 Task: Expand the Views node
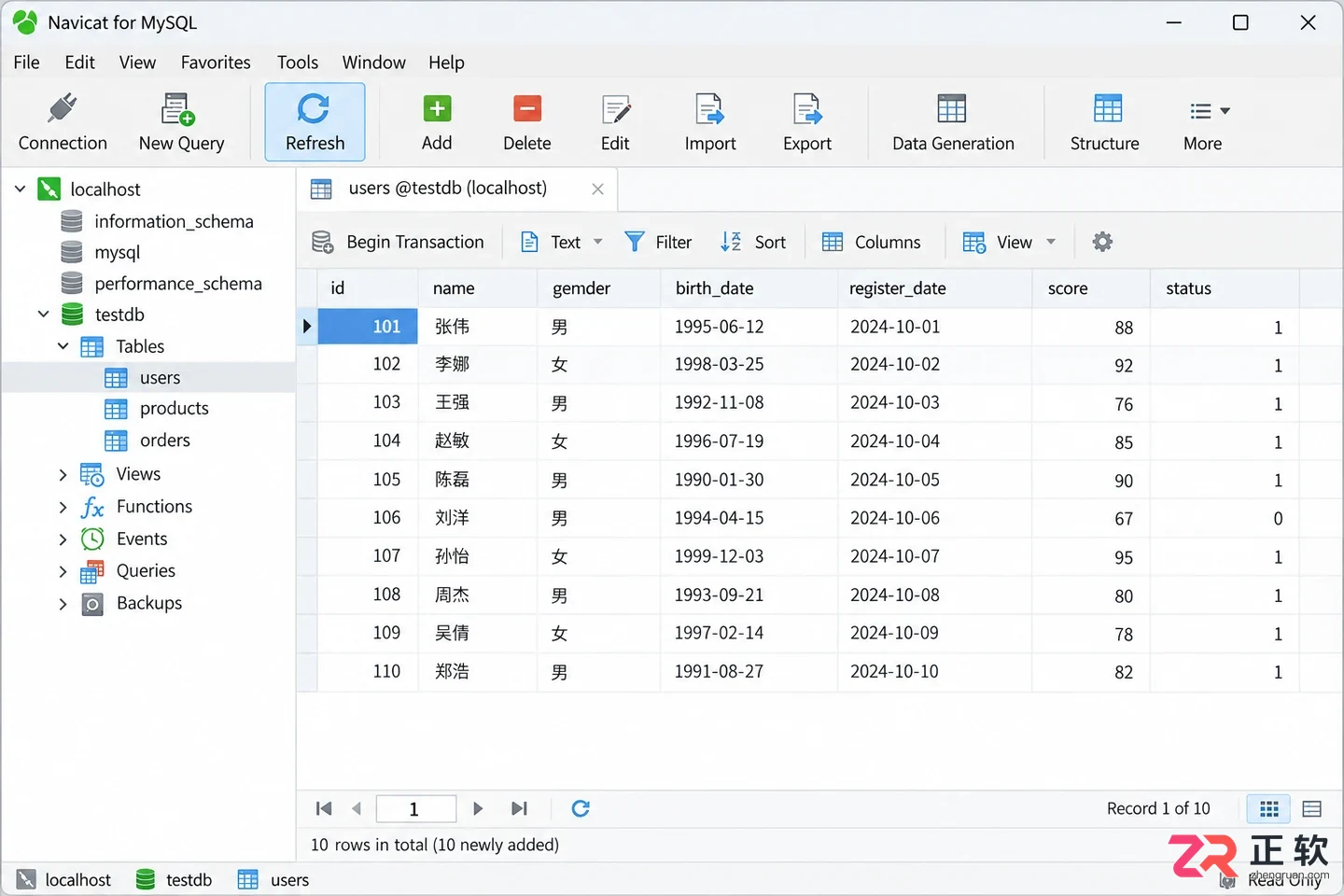pyautogui.click(x=63, y=475)
